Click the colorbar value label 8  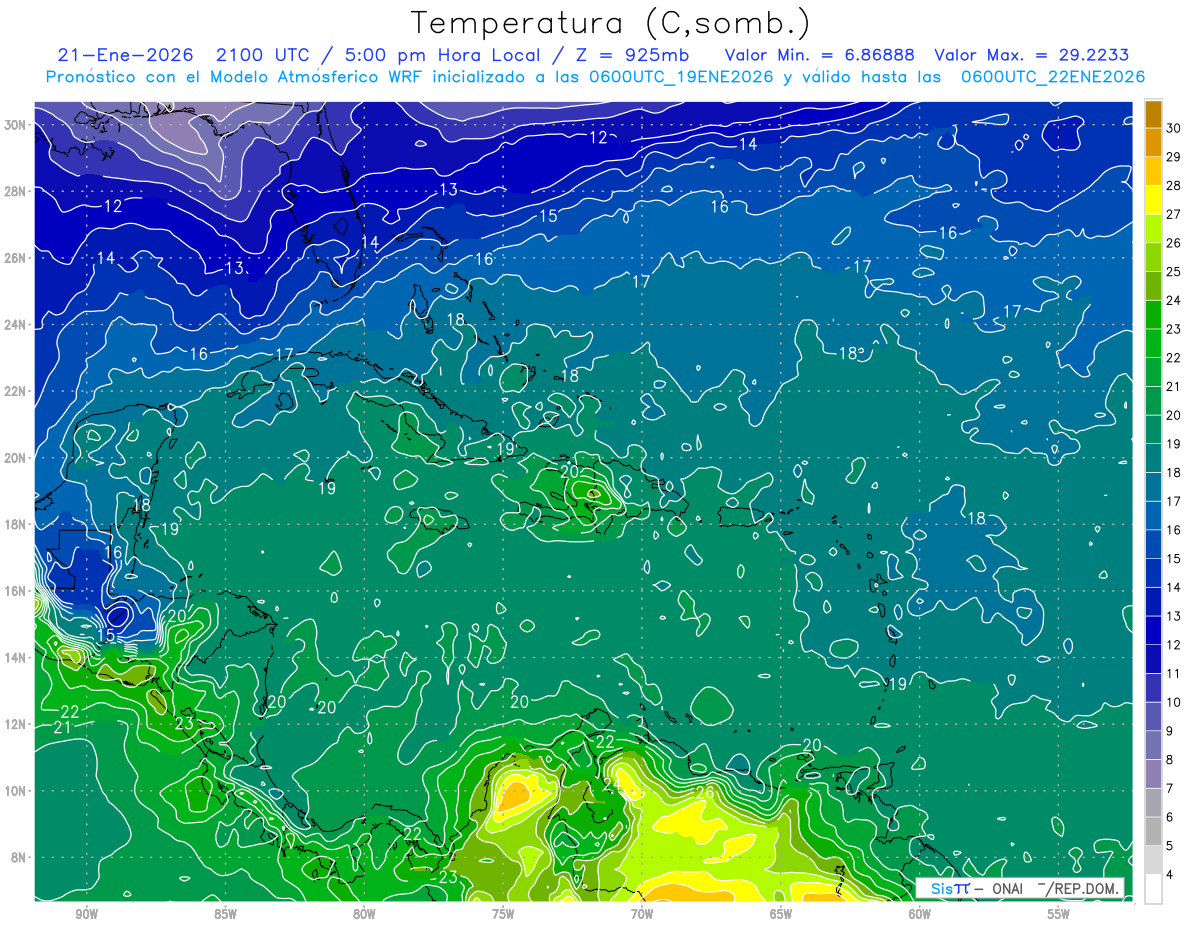pos(1171,760)
